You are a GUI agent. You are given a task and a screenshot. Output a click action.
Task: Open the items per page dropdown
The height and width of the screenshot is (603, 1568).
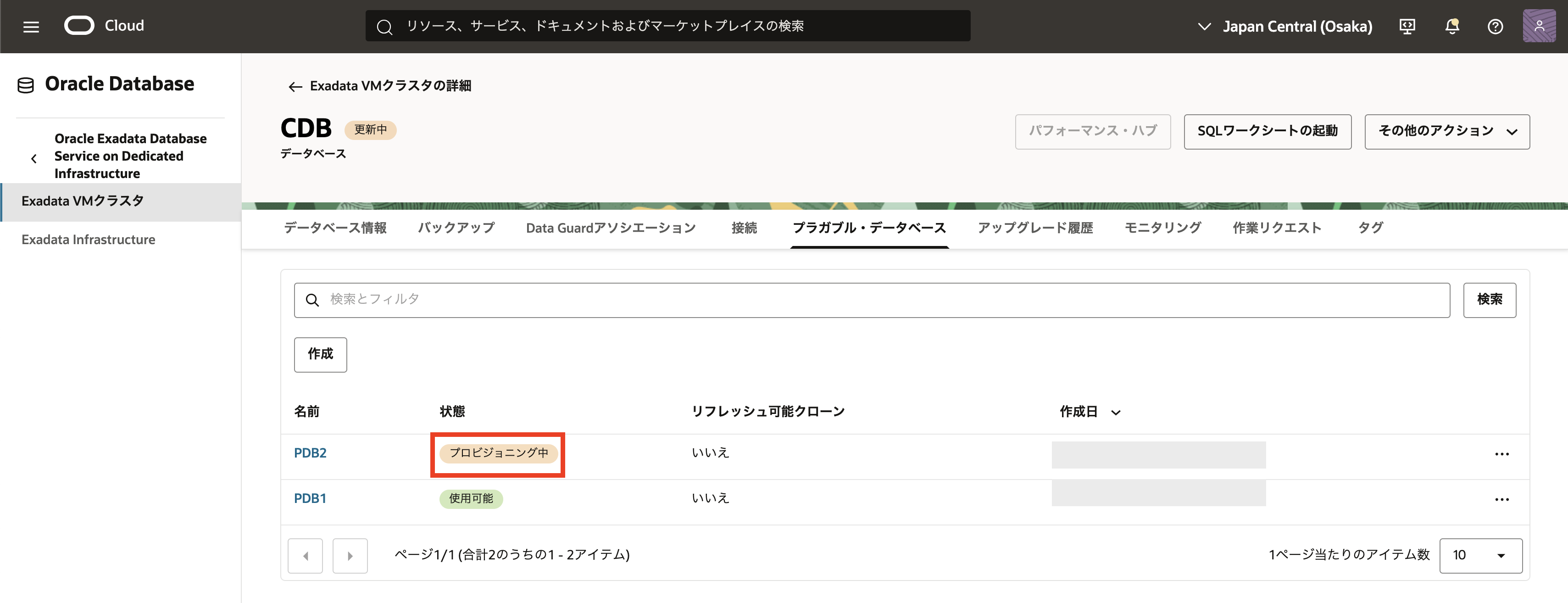tap(1480, 555)
